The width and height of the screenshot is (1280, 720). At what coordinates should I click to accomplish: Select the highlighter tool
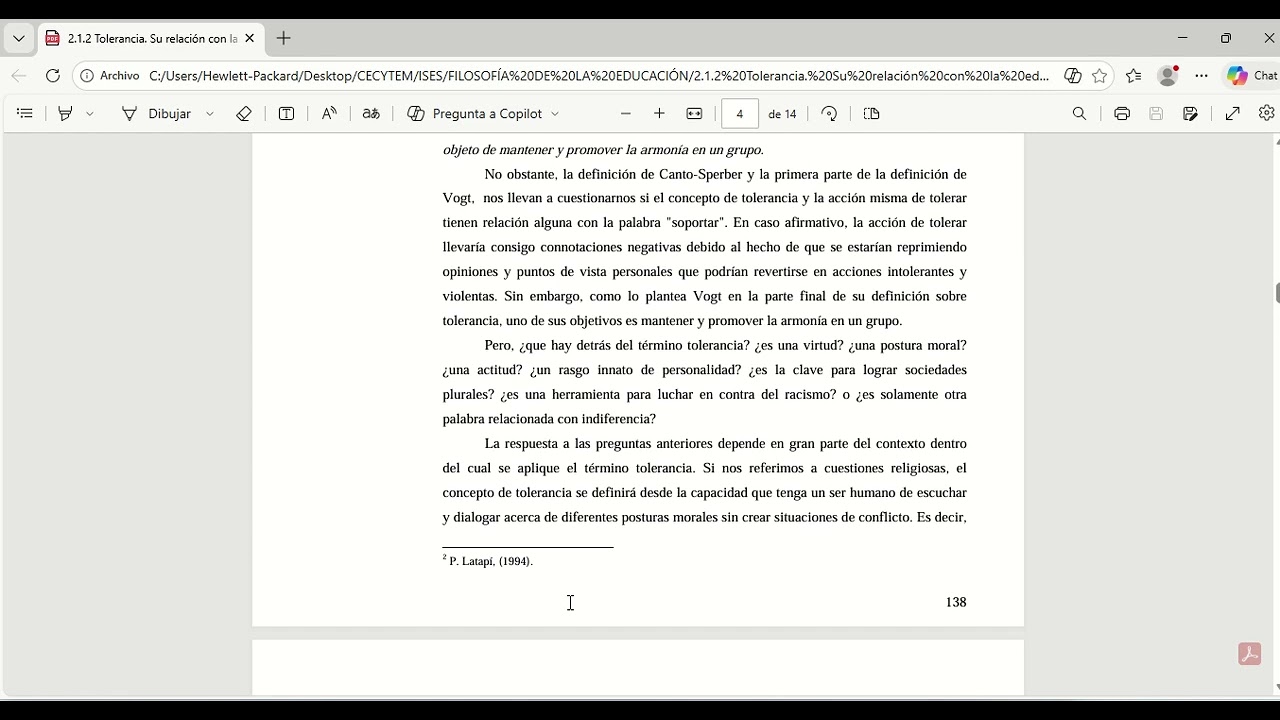pos(65,114)
